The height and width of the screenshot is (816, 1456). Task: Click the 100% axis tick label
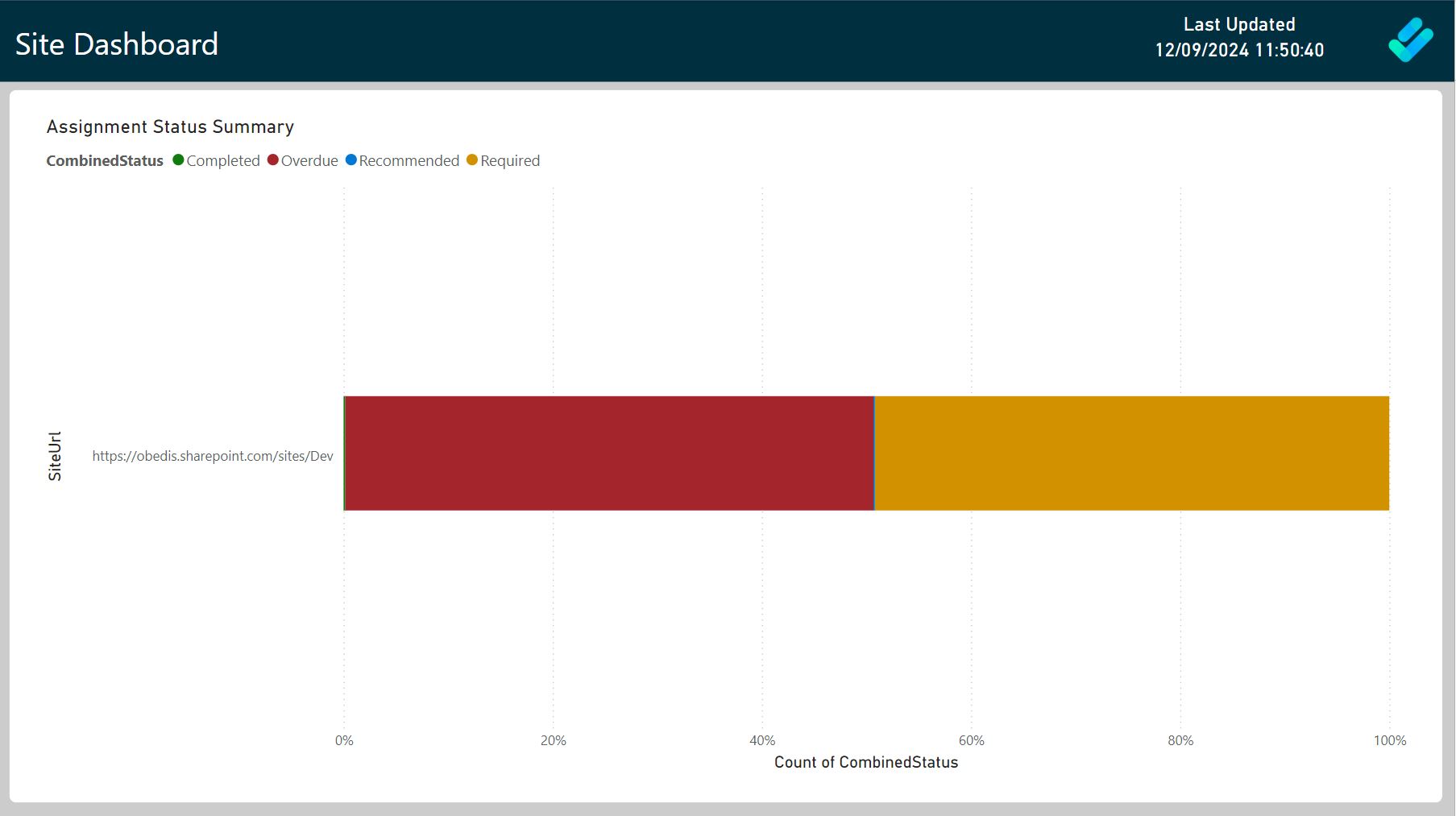click(x=1390, y=740)
